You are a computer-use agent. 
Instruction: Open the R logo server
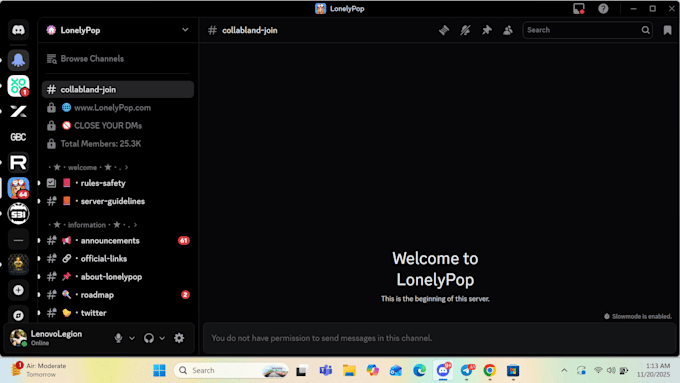(18, 163)
